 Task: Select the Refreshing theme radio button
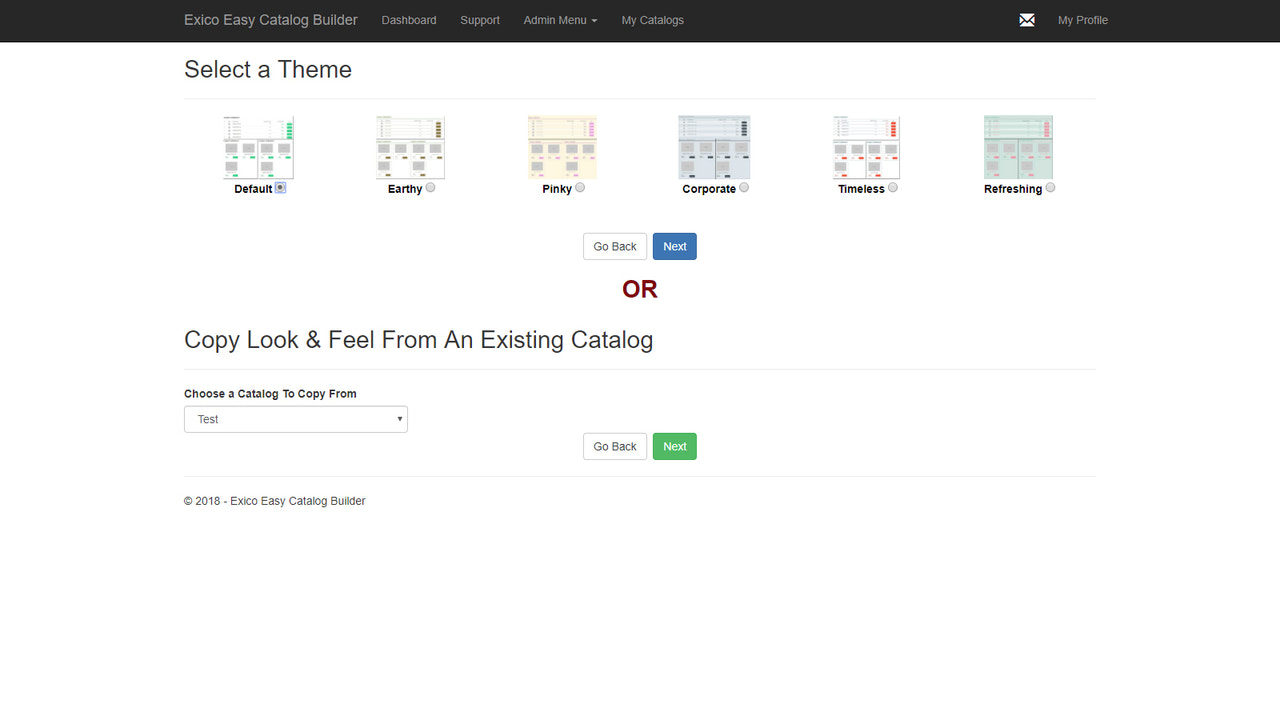point(1050,187)
